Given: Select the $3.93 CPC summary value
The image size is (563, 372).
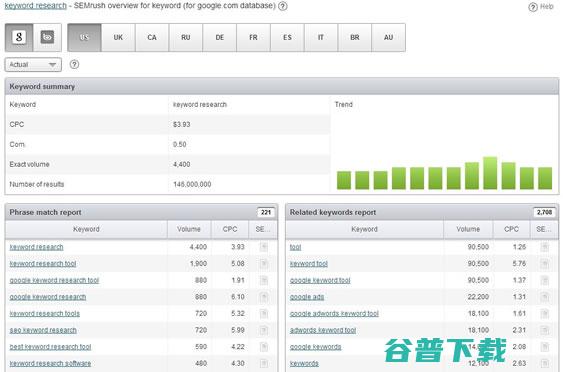Looking at the screenshot, I should tap(182, 125).
